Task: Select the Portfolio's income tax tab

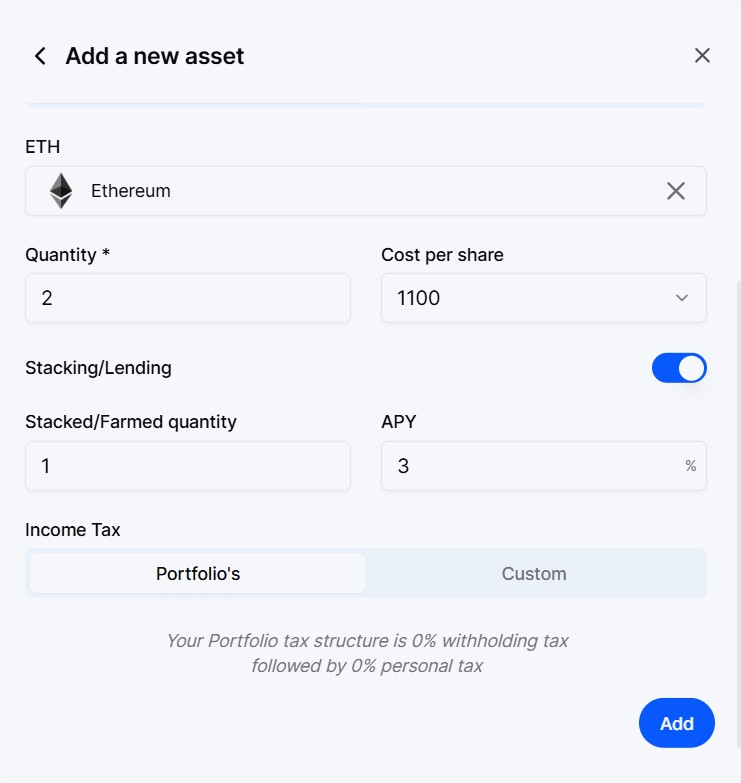Action: (x=198, y=573)
